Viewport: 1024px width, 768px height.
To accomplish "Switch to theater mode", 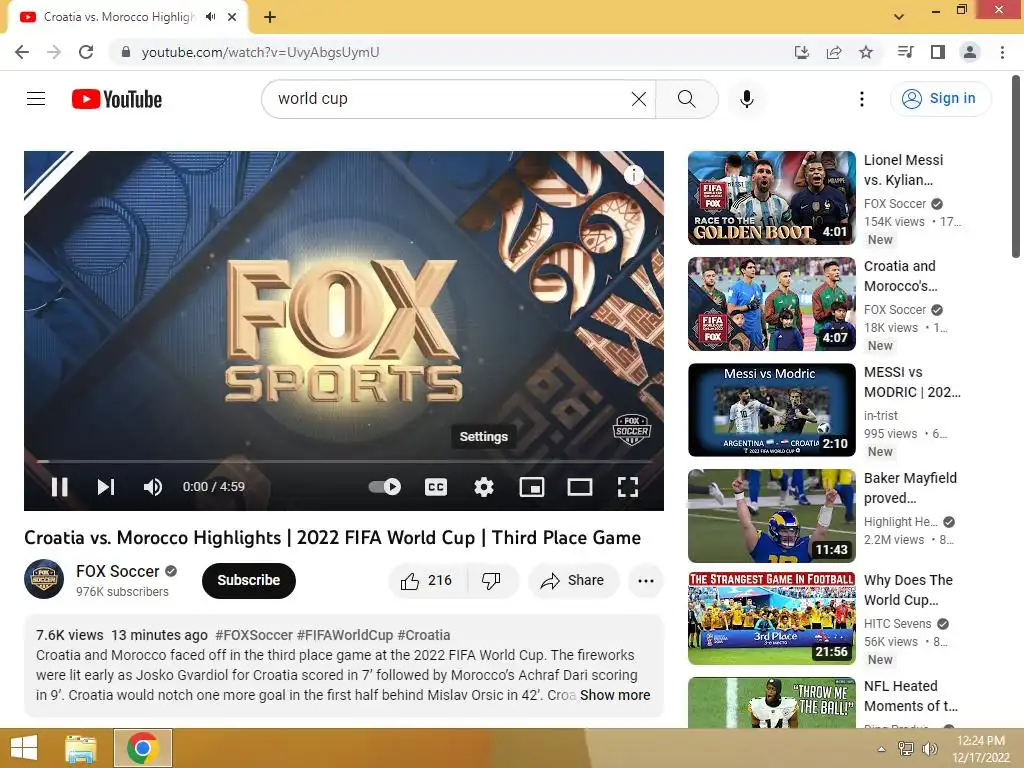I will [580, 487].
